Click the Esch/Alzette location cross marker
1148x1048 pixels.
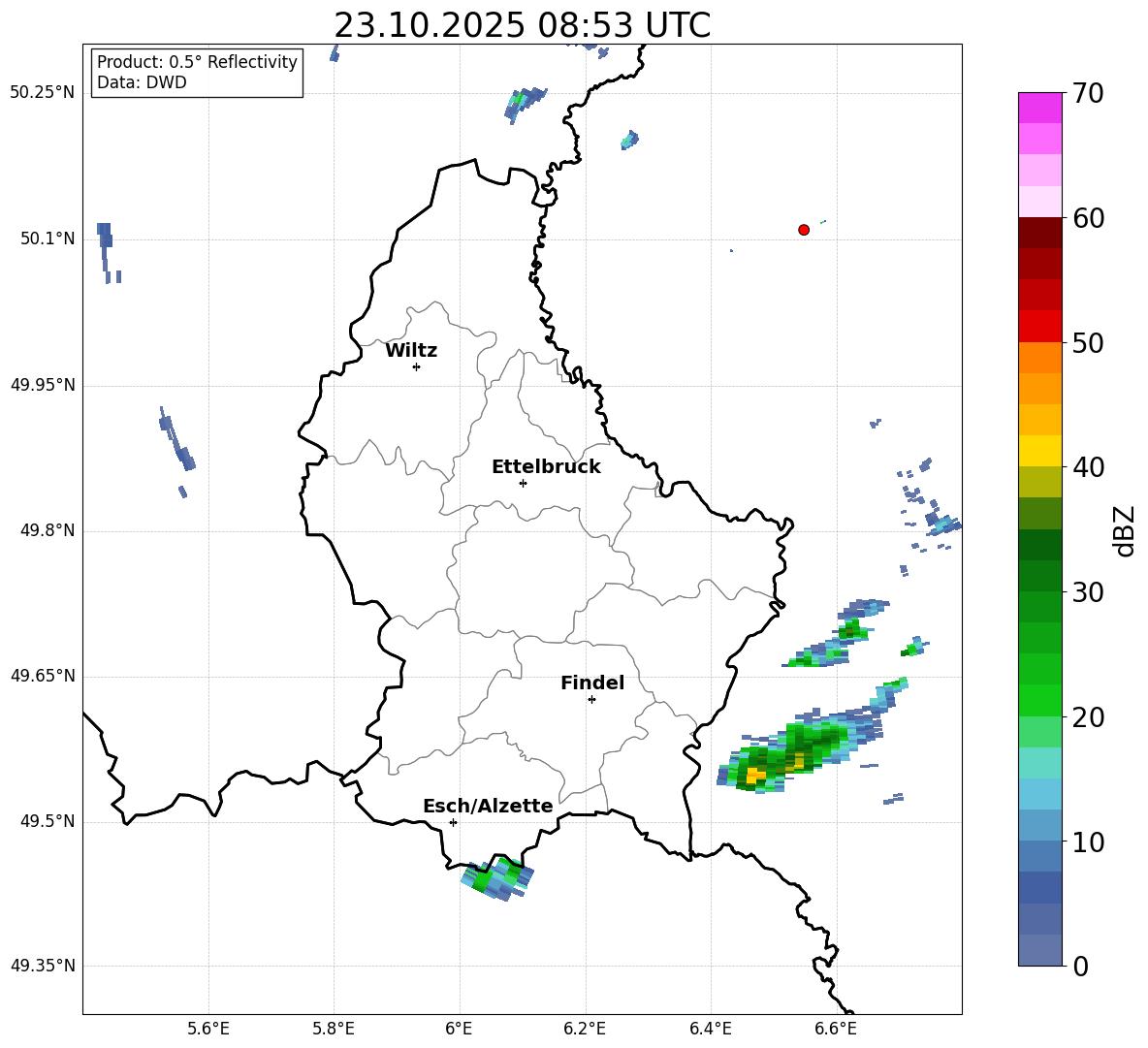point(453,822)
